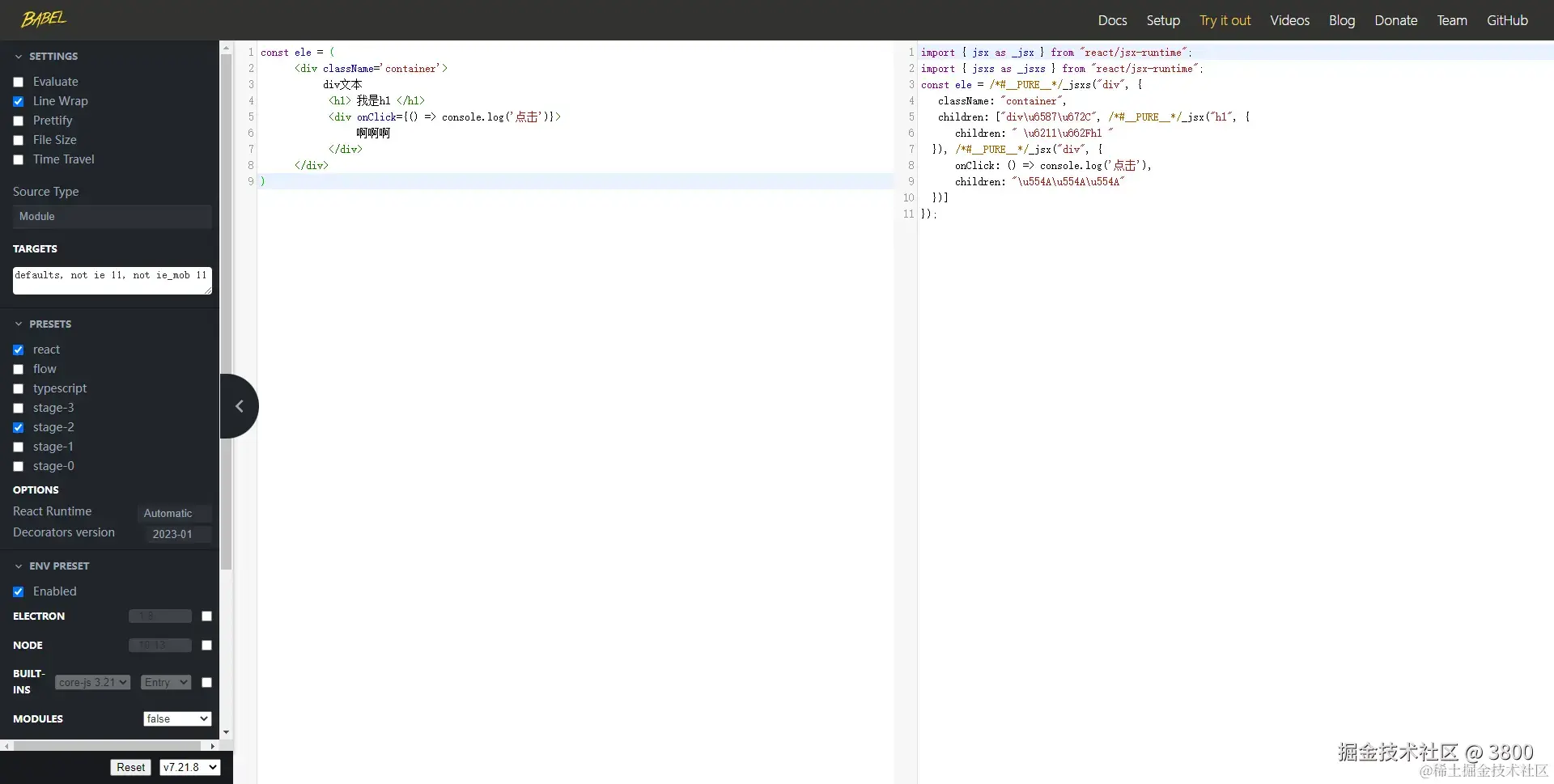Collapse the Presets section chevron
Screen dimensions: 1554x784
pyautogui.click(x=19, y=324)
